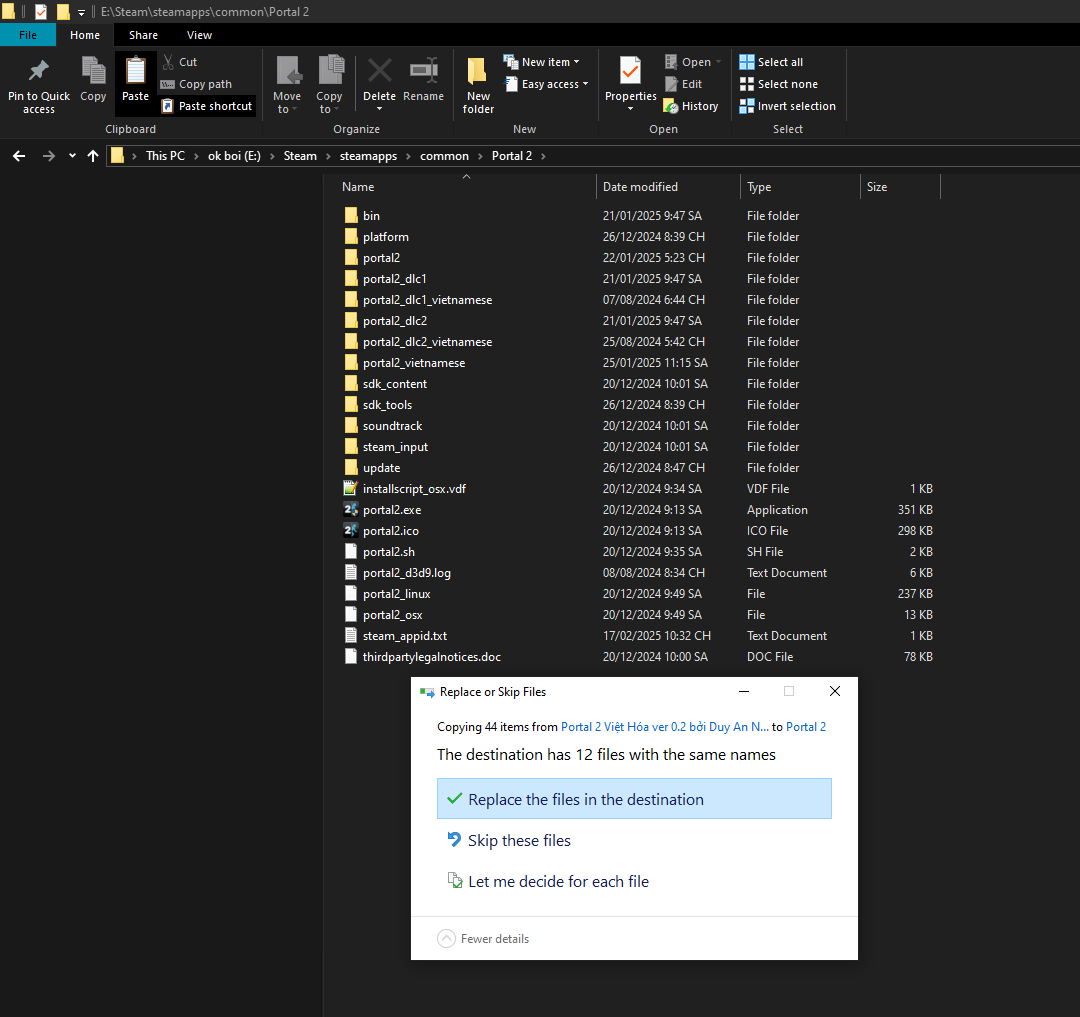Viewport: 1080px width, 1017px height.
Task: Click Properties icon in quick access toolbar
Action: [x=41, y=12]
